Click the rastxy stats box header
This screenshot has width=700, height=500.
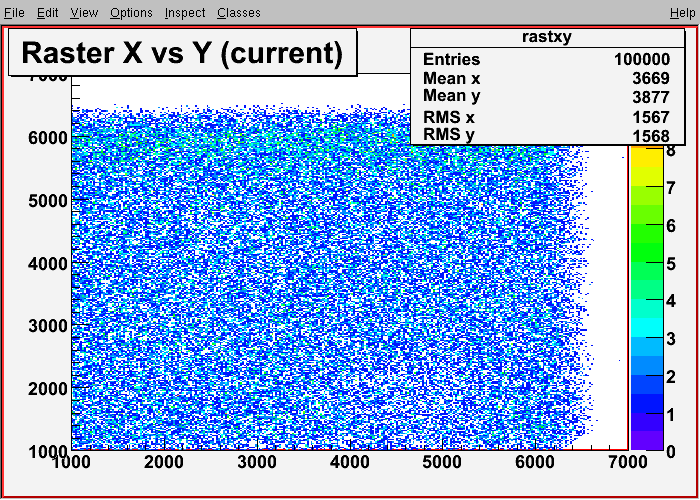click(x=547, y=38)
